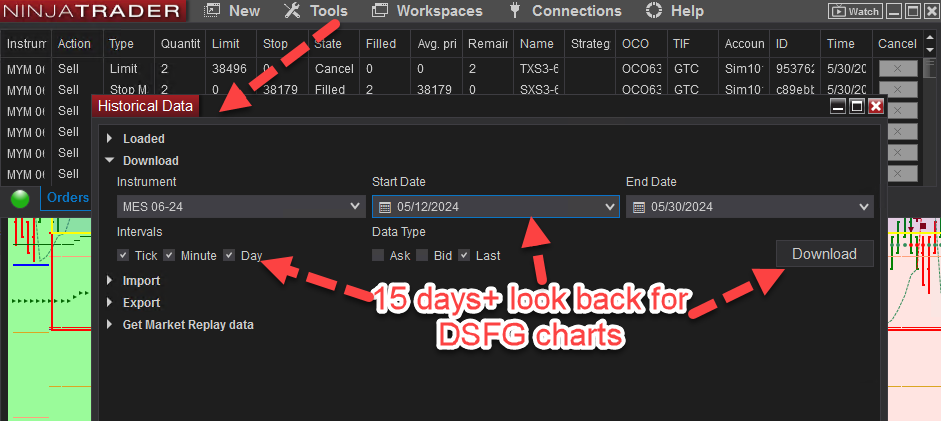The height and width of the screenshot is (421, 941).
Task: Open the Start Date dropdown arrow
Action: tap(610, 207)
